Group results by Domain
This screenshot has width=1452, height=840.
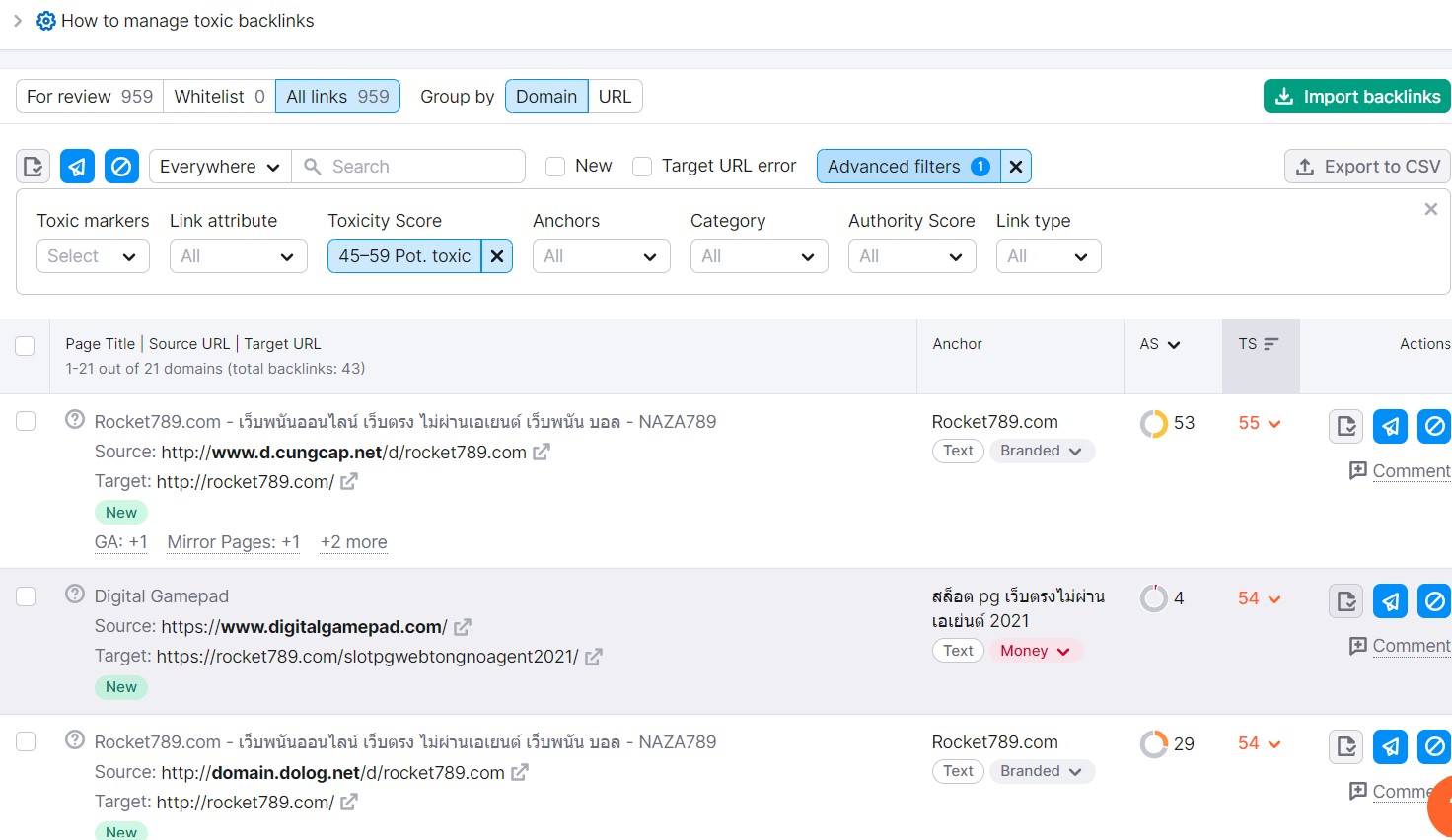pos(546,97)
